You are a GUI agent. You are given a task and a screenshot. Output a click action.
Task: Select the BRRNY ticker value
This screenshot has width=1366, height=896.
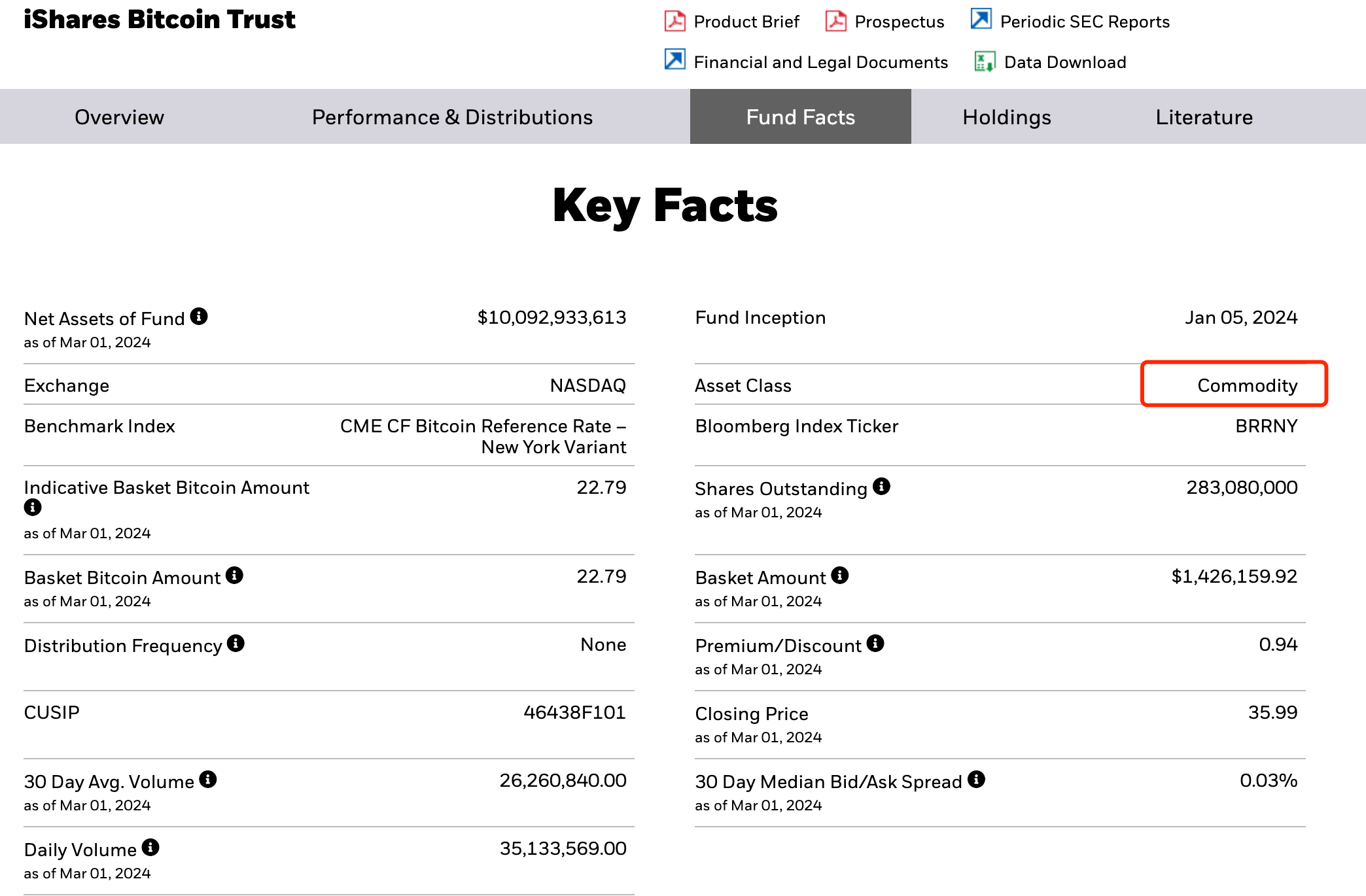coord(1266,426)
